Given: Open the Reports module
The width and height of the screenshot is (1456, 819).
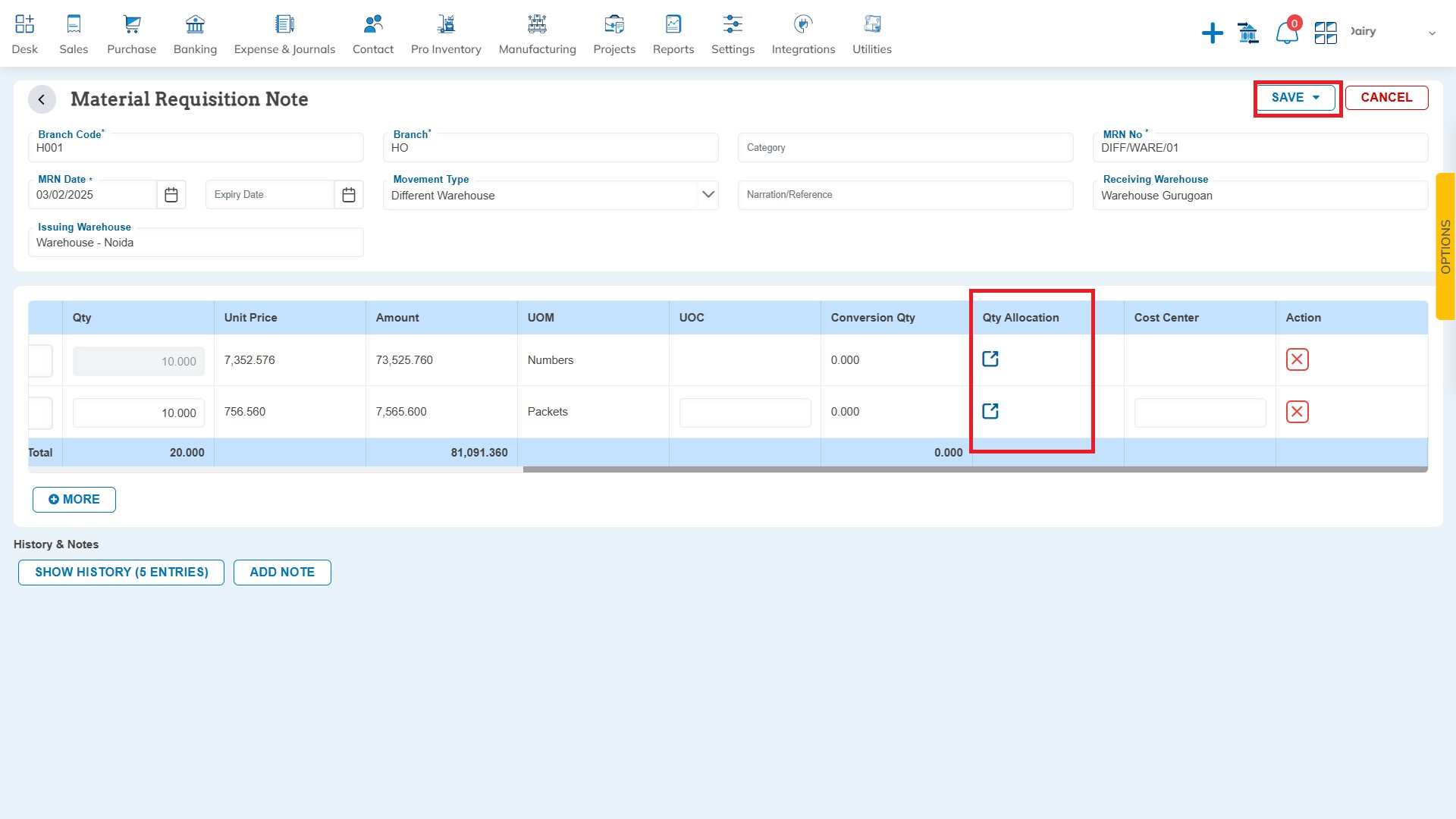Looking at the screenshot, I should tap(673, 34).
